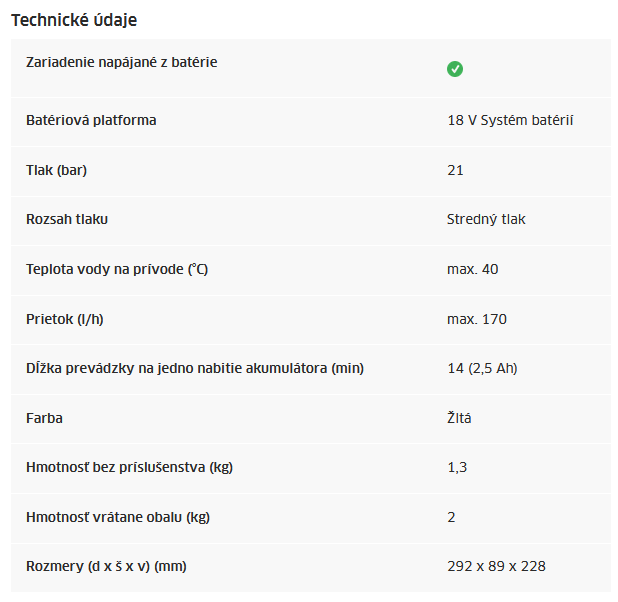
Task: Select the pressure value 21
Action: click(455, 170)
